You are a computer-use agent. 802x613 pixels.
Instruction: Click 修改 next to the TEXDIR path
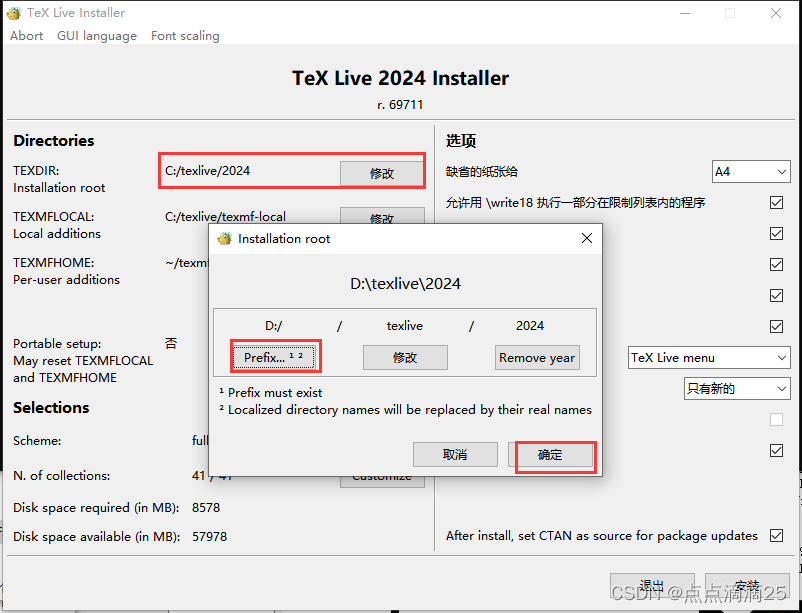click(382, 173)
